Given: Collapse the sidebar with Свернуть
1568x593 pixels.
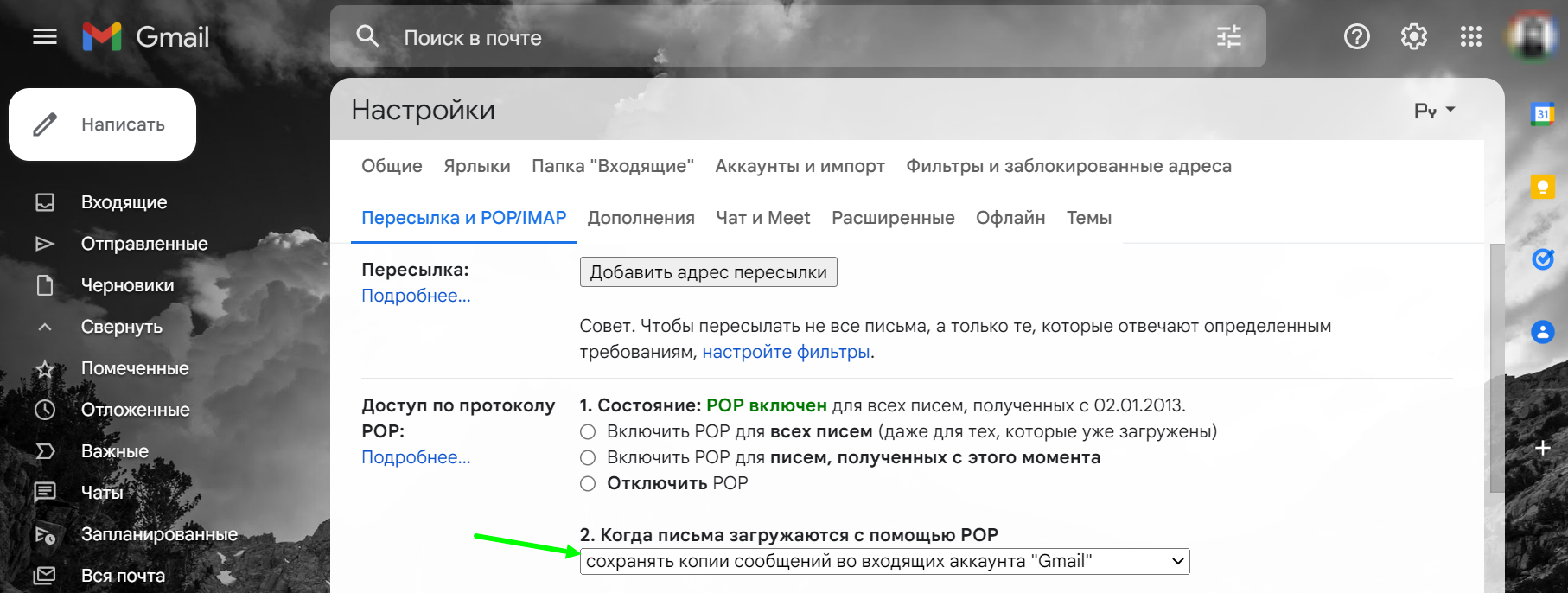Looking at the screenshot, I should click(x=121, y=327).
